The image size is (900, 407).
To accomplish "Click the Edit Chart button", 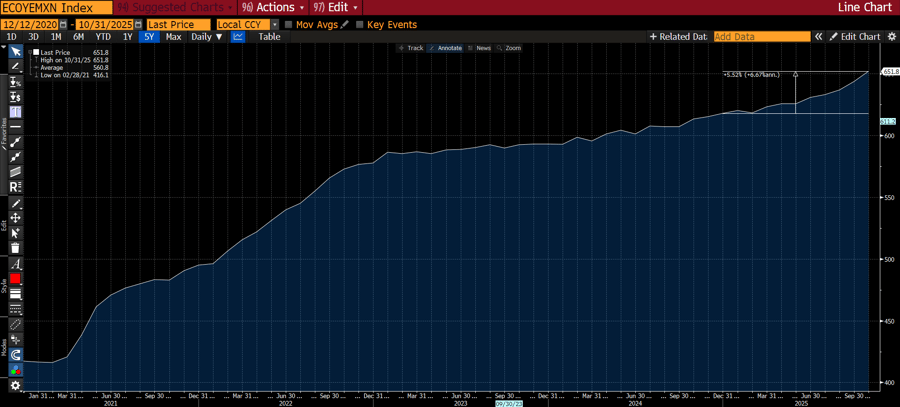I will (x=854, y=37).
